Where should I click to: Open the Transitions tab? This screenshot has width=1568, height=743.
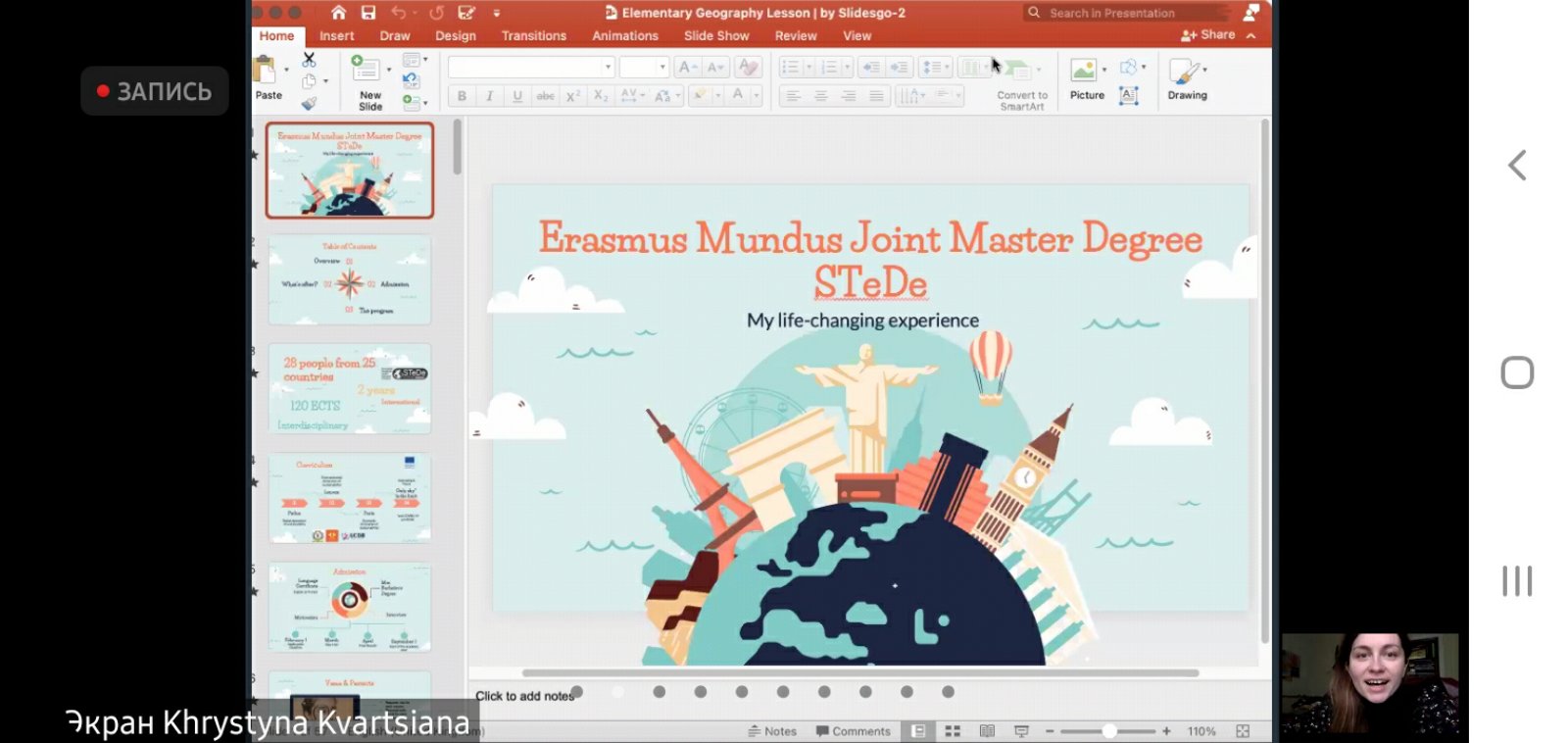click(x=534, y=36)
